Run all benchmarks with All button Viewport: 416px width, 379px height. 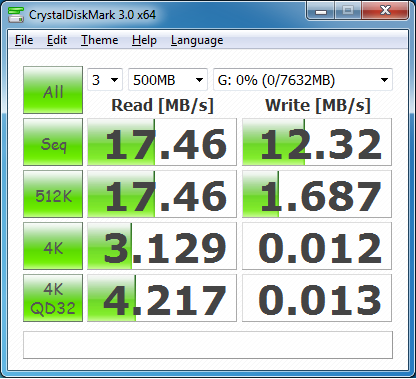pos(53,90)
